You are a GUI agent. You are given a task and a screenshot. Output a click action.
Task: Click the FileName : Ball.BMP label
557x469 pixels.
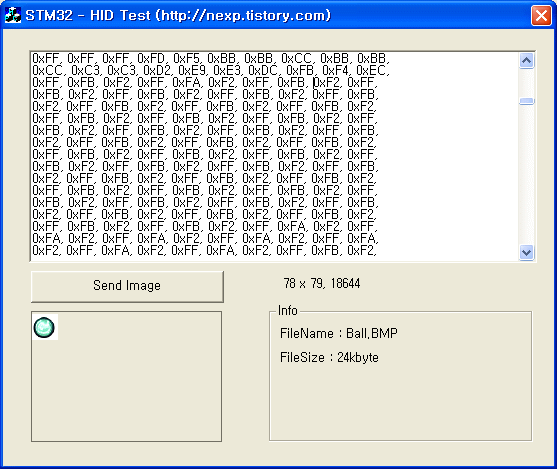[x=339, y=333]
